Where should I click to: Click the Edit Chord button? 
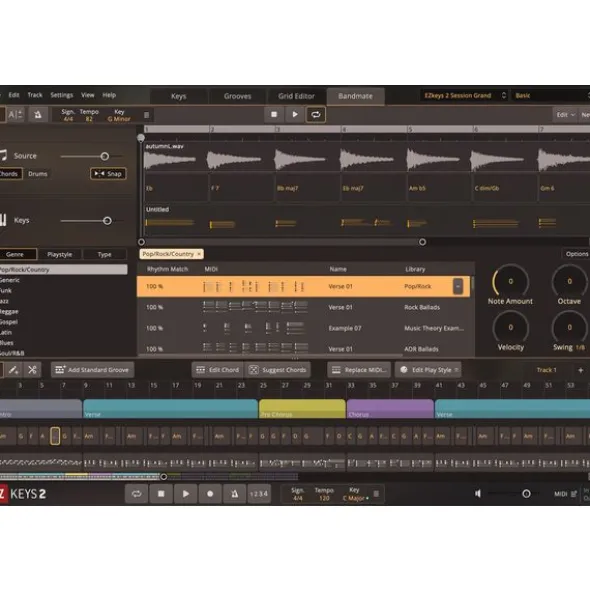[218, 370]
